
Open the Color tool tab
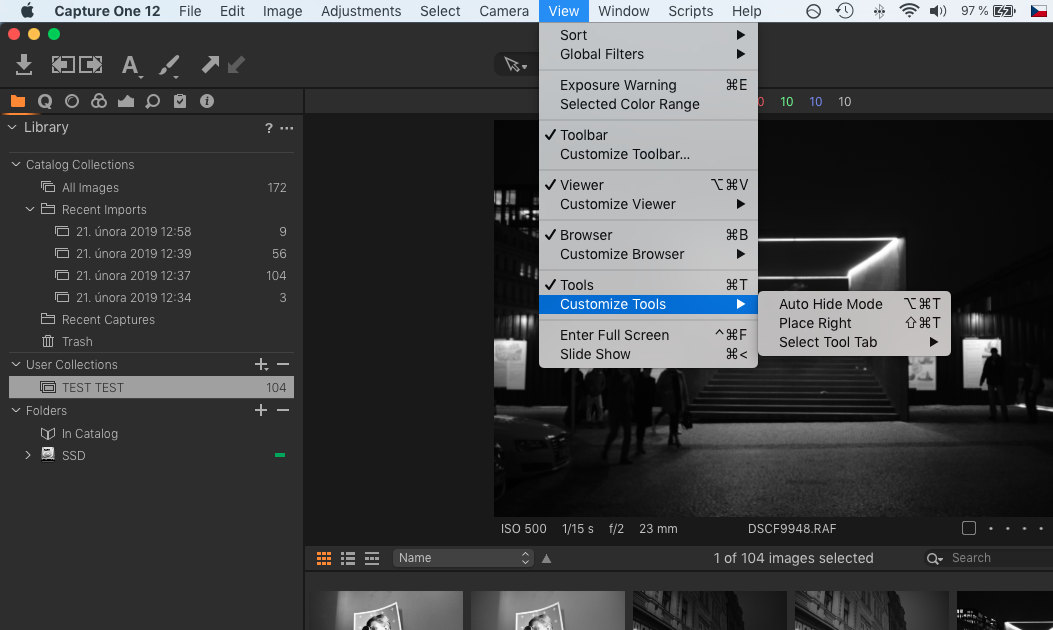coord(98,101)
